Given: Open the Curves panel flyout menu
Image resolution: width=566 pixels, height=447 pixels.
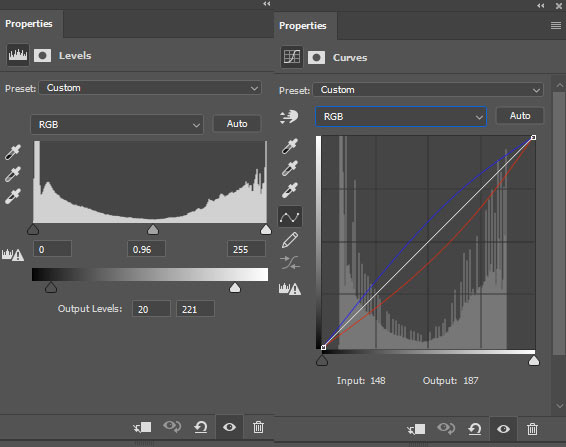Looking at the screenshot, I should tap(556, 26).
